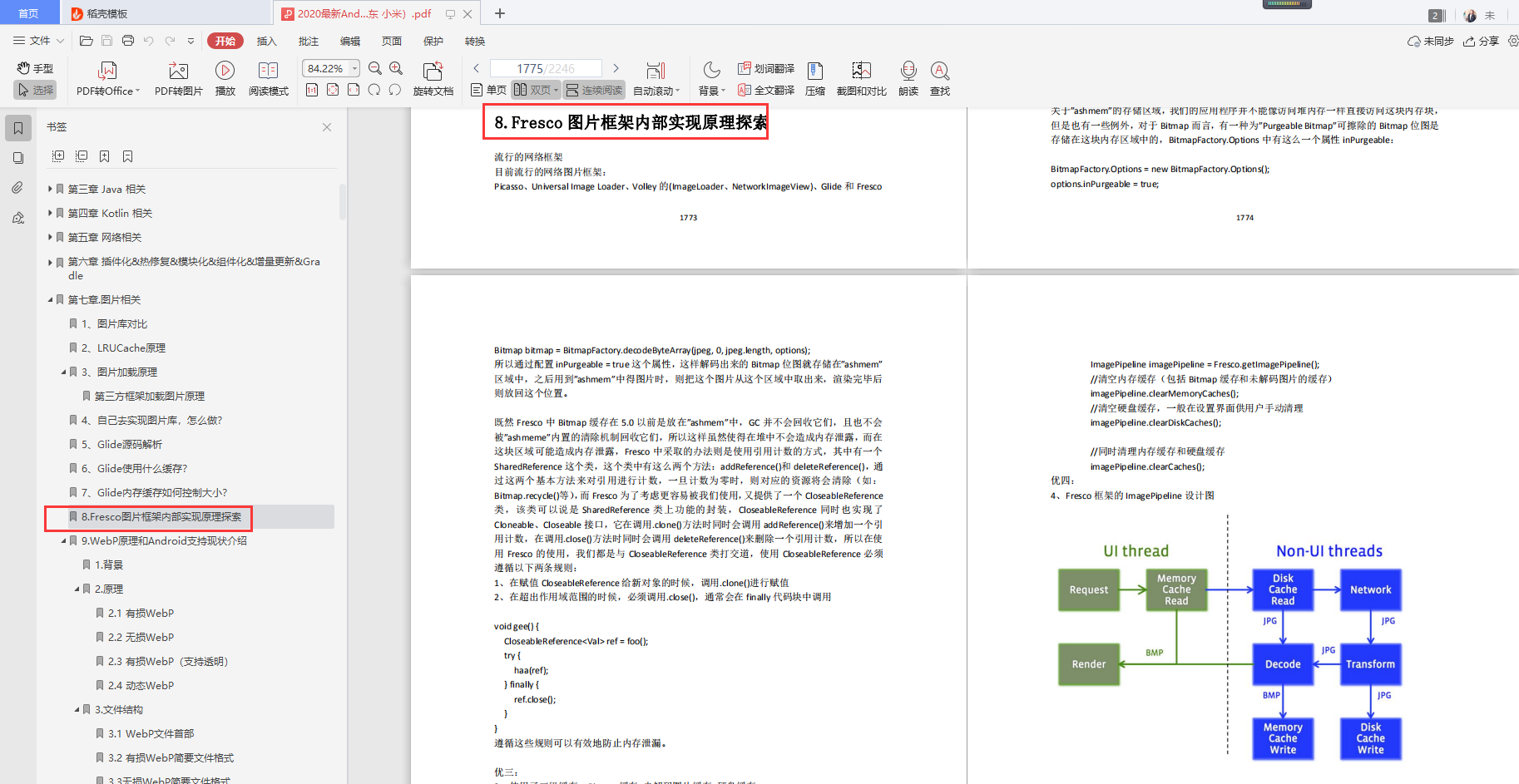The width and height of the screenshot is (1519, 784).
Task: Start slideshow playback (播放)
Action: click(225, 80)
